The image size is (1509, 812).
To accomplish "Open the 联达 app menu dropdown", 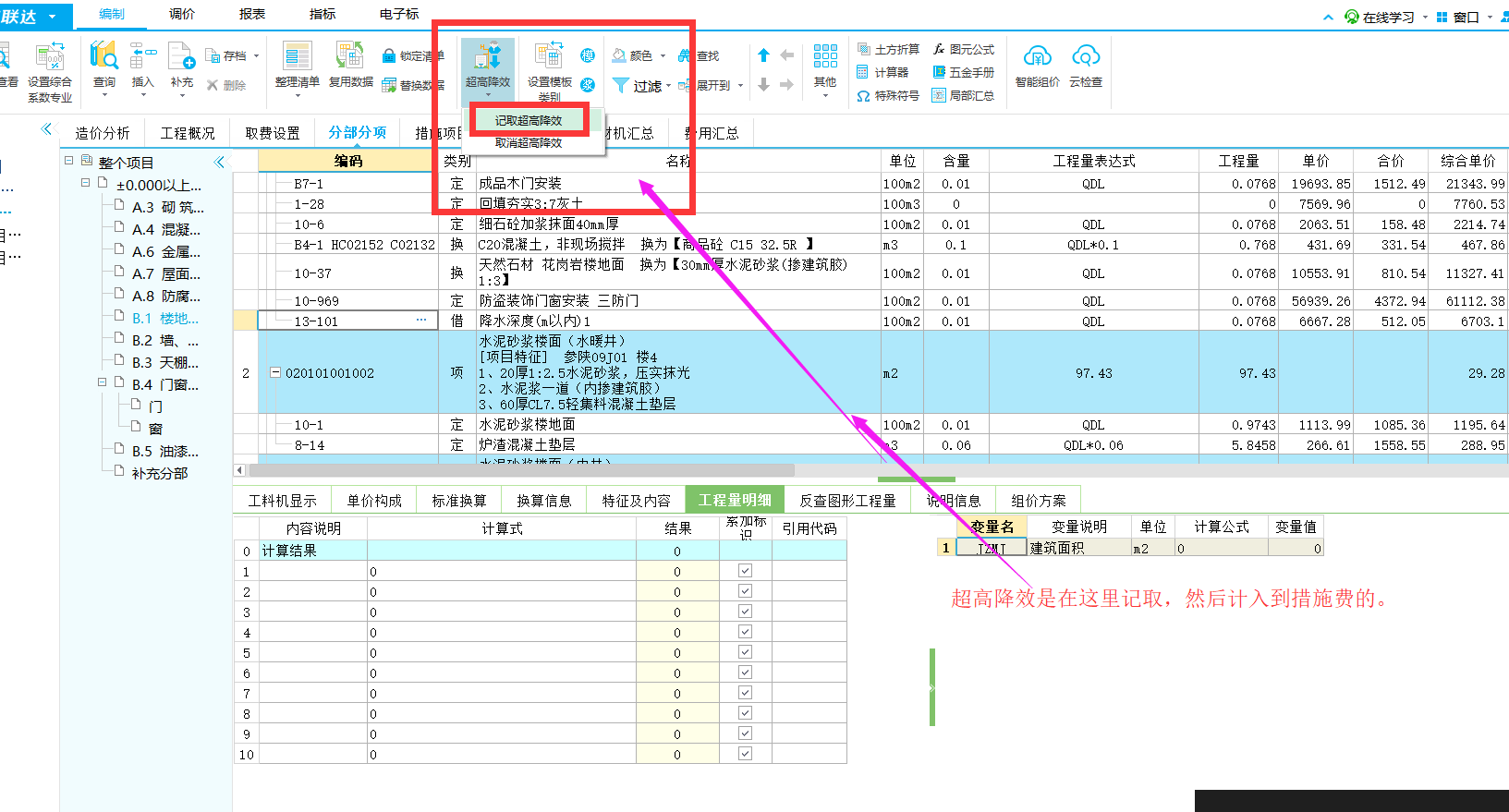I will pyautogui.click(x=52, y=17).
